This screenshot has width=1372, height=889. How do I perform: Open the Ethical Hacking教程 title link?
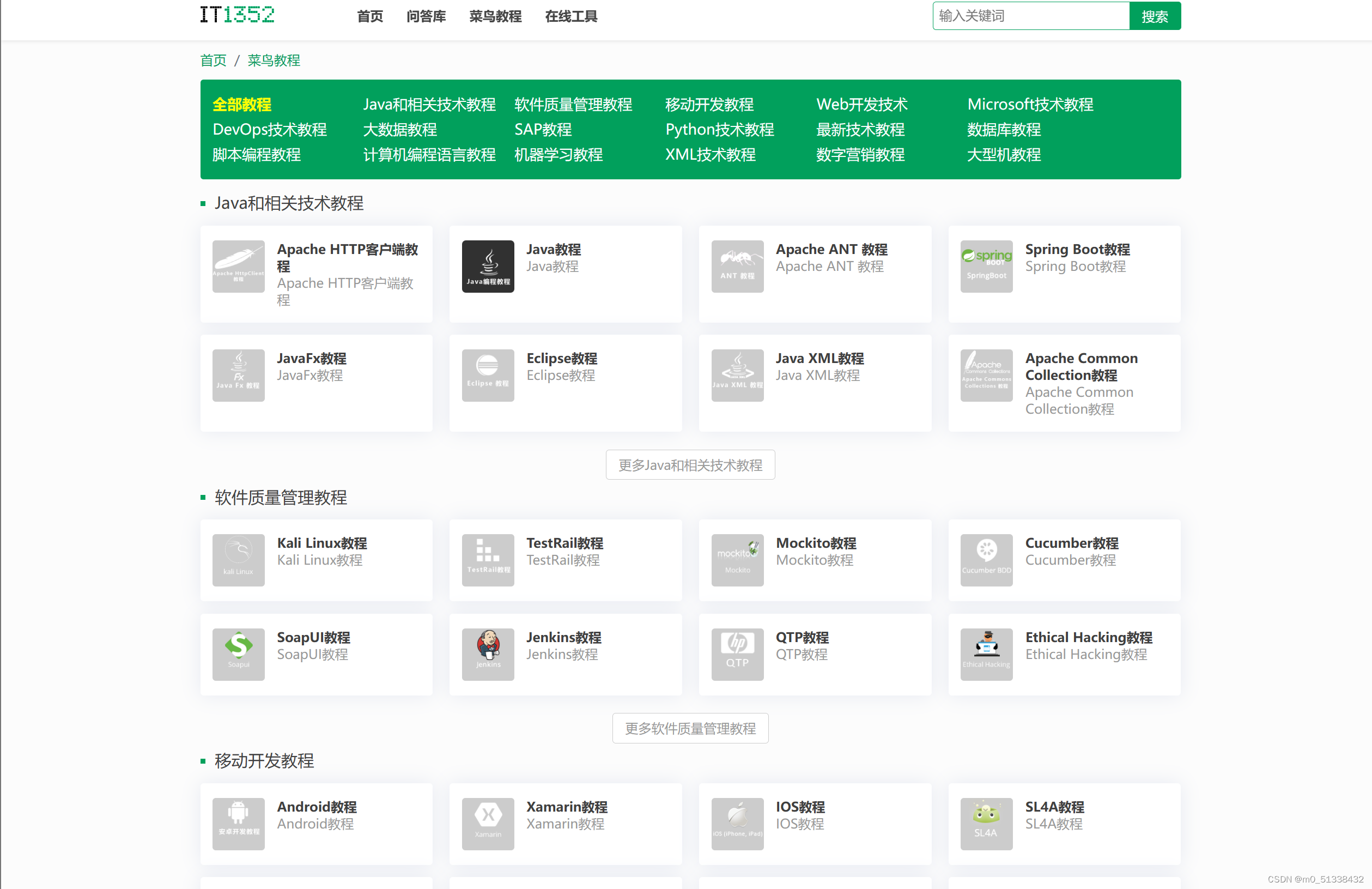pyautogui.click(x=1088, y=638)
